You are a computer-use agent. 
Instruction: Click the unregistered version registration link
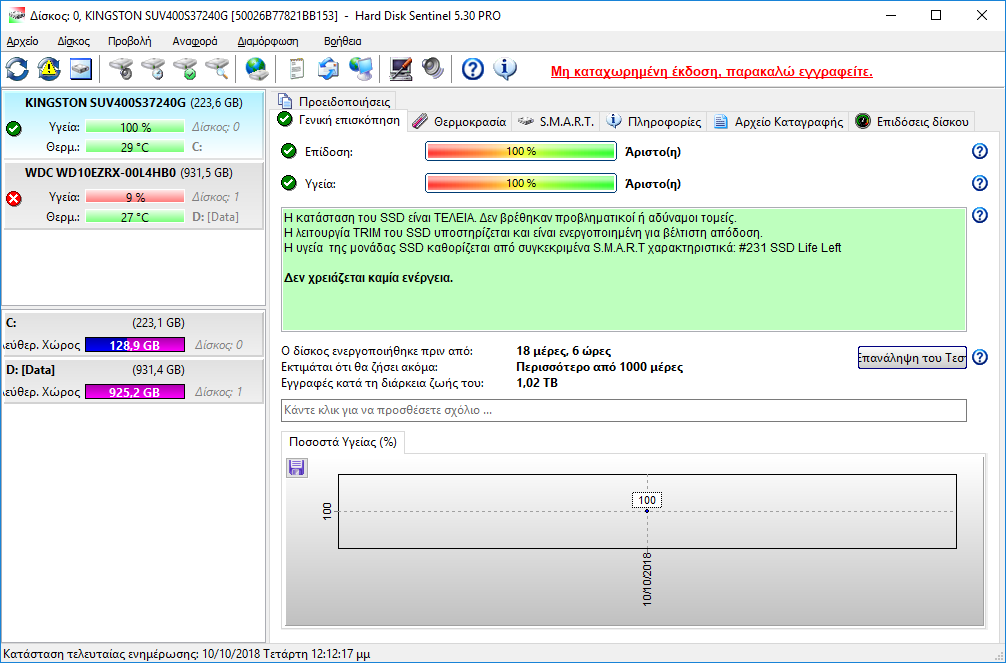click(711, 72)
